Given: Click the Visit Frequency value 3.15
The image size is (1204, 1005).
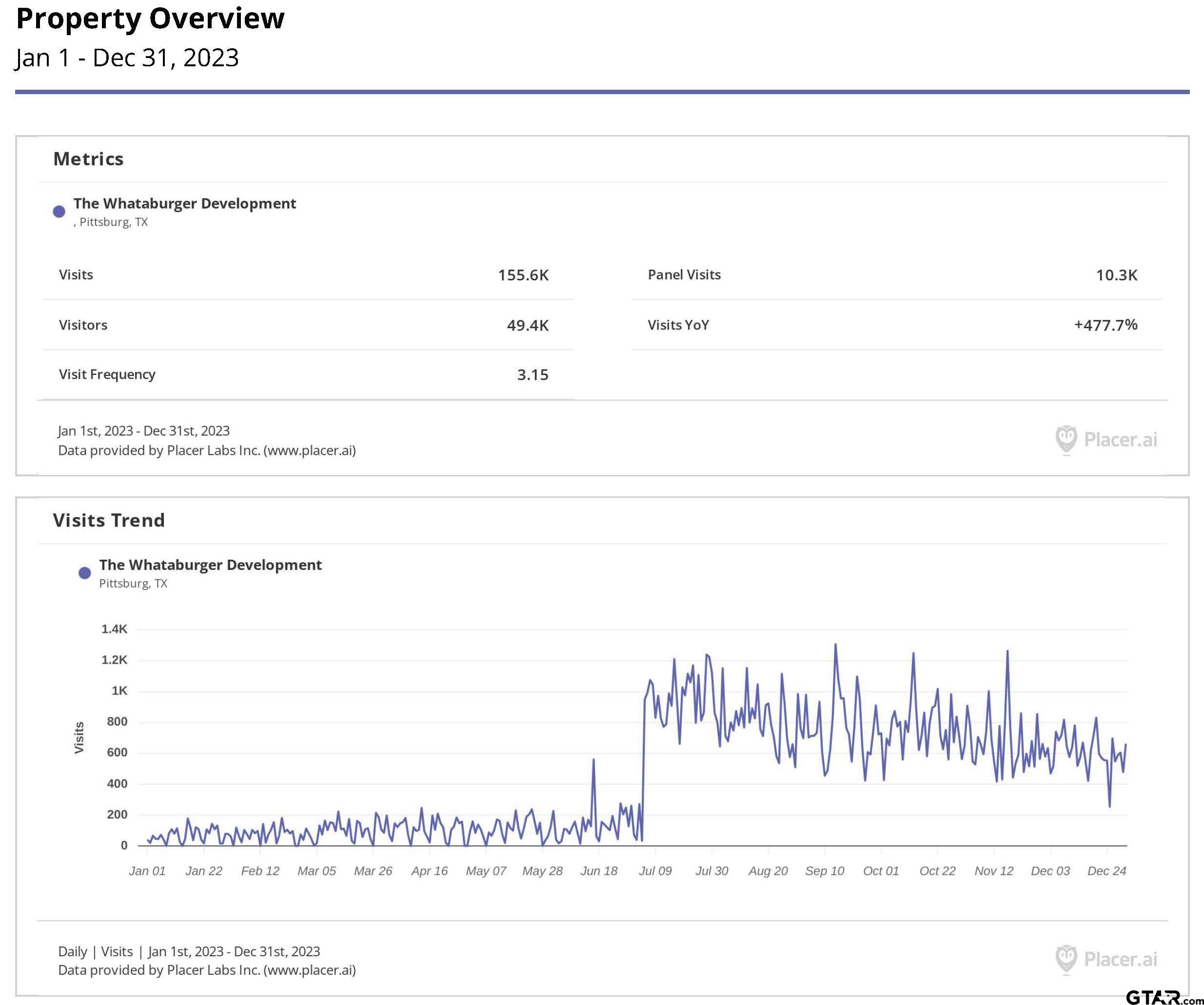Looking at the screenshot, I should tap(533, 375).
